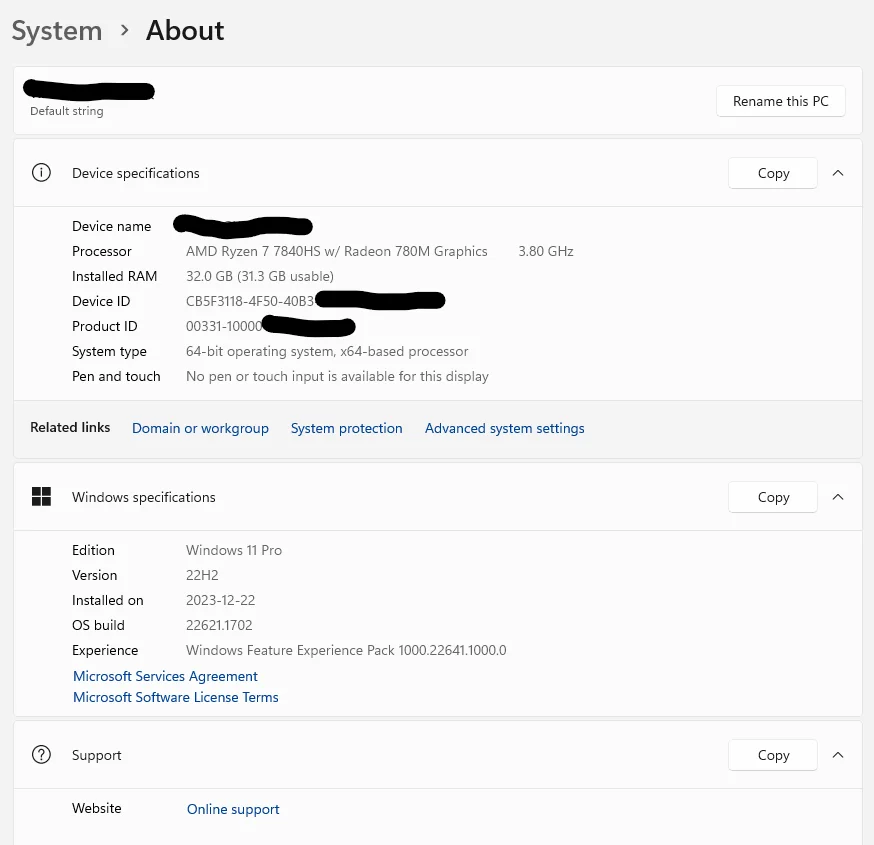Click the Support question mark icon
874x845 pixels.
pyautogui.click(x=41, y=755)
